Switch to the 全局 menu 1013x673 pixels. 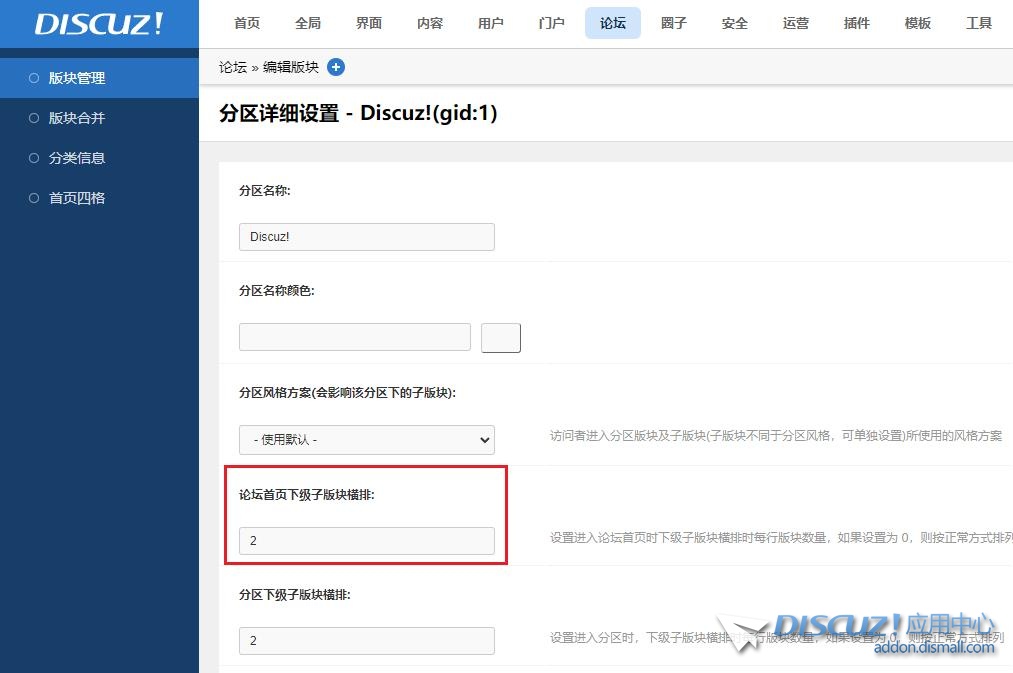point(308,23)
